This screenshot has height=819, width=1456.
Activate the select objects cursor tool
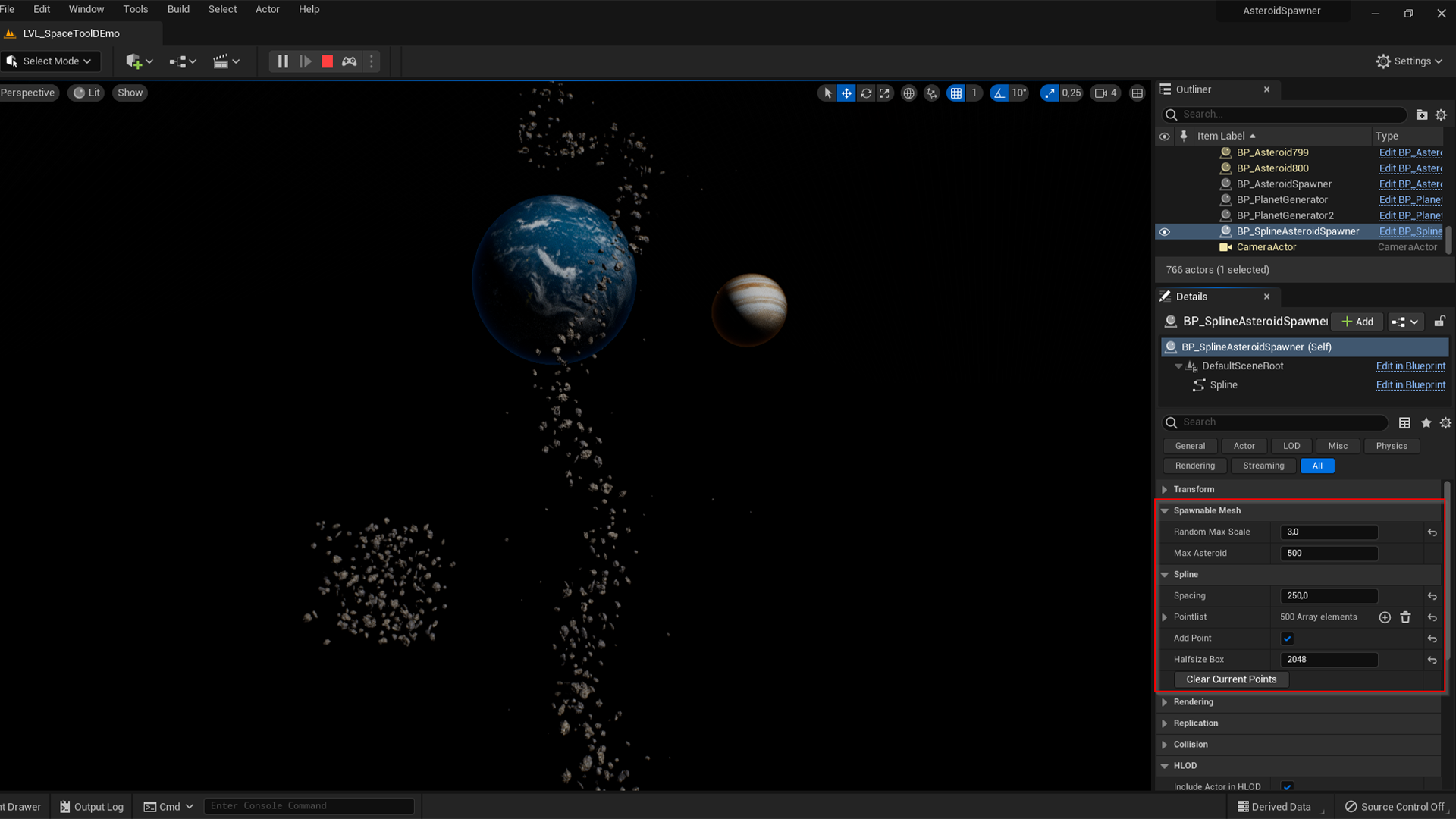[x=827, y=93]
